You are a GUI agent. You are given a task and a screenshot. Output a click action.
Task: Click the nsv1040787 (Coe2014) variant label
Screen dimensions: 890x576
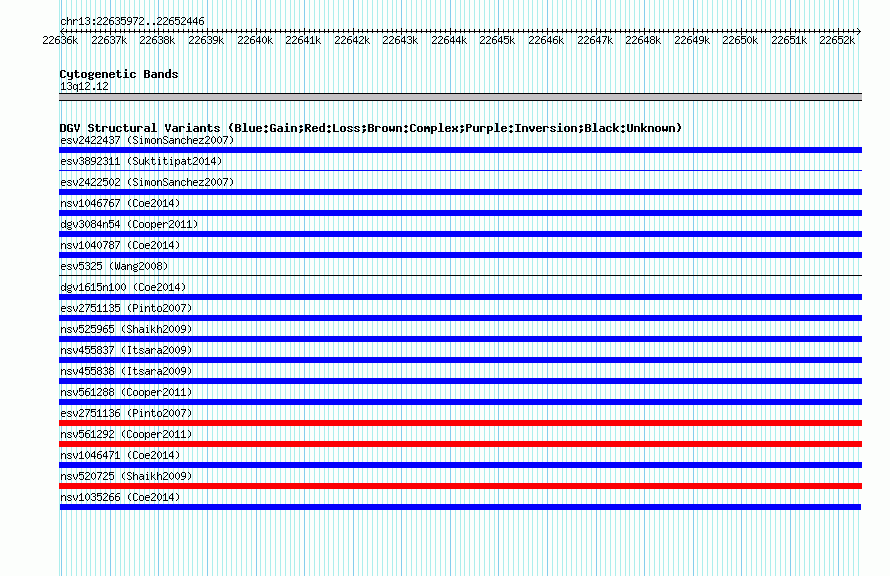point(120,245)
